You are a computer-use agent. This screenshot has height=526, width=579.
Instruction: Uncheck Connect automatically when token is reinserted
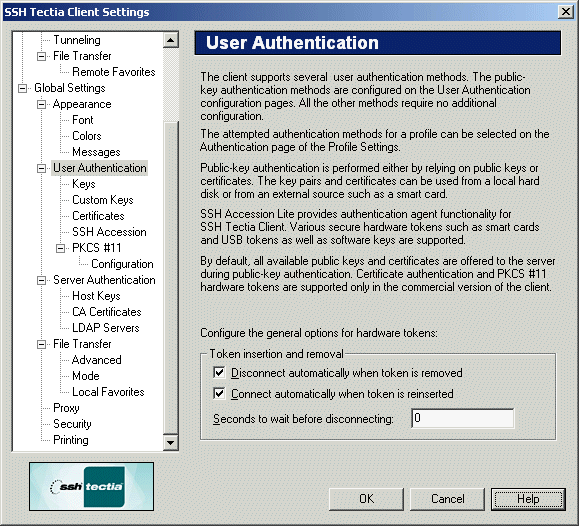tap(219, 393)
